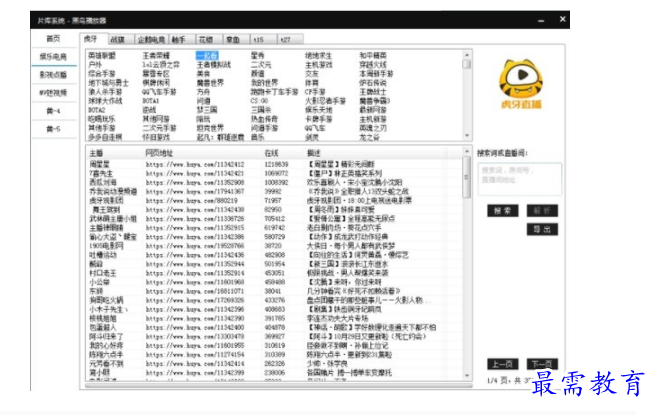Screen dimensions: 653x415
Task: Select the 二次元 category
Action: [x=261, y=65]
